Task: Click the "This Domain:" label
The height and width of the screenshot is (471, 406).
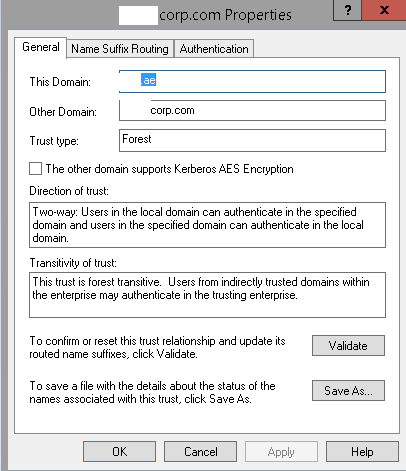Action: [x=60, y=82]
